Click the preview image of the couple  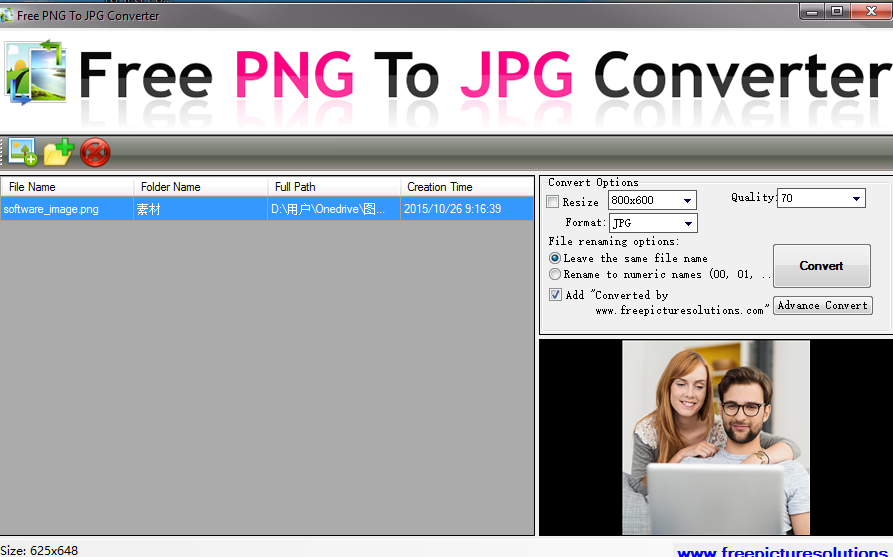[715, 437]
